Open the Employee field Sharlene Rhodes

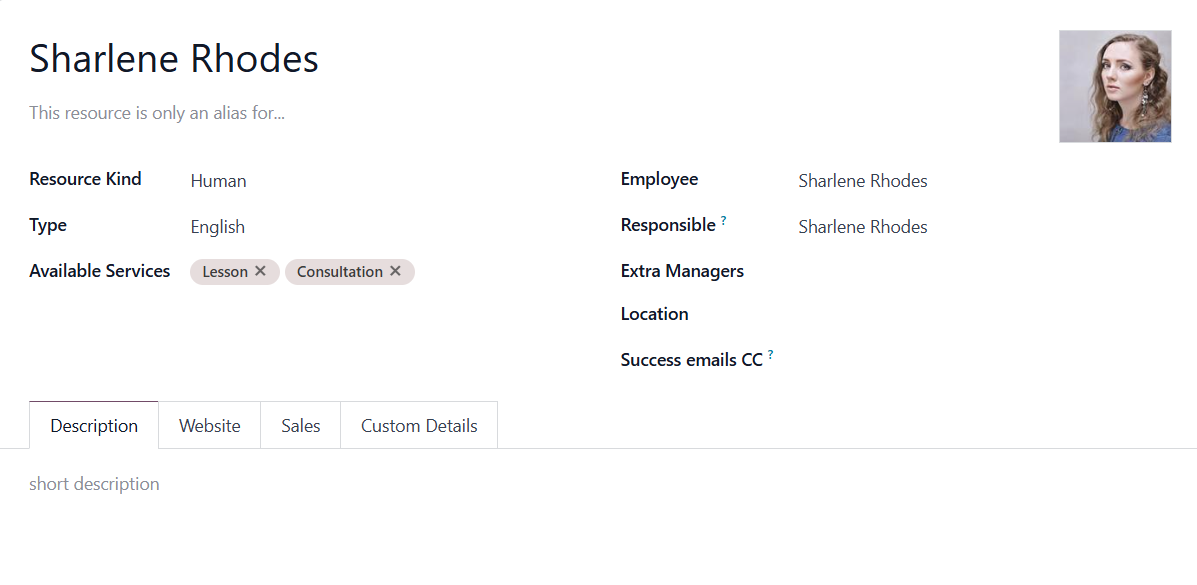985,181
